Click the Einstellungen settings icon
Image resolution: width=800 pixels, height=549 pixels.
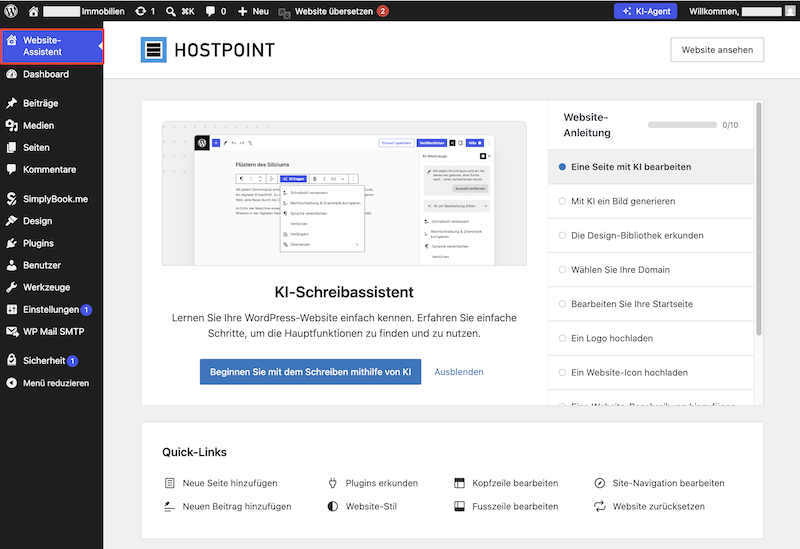(x=12, y=310)
